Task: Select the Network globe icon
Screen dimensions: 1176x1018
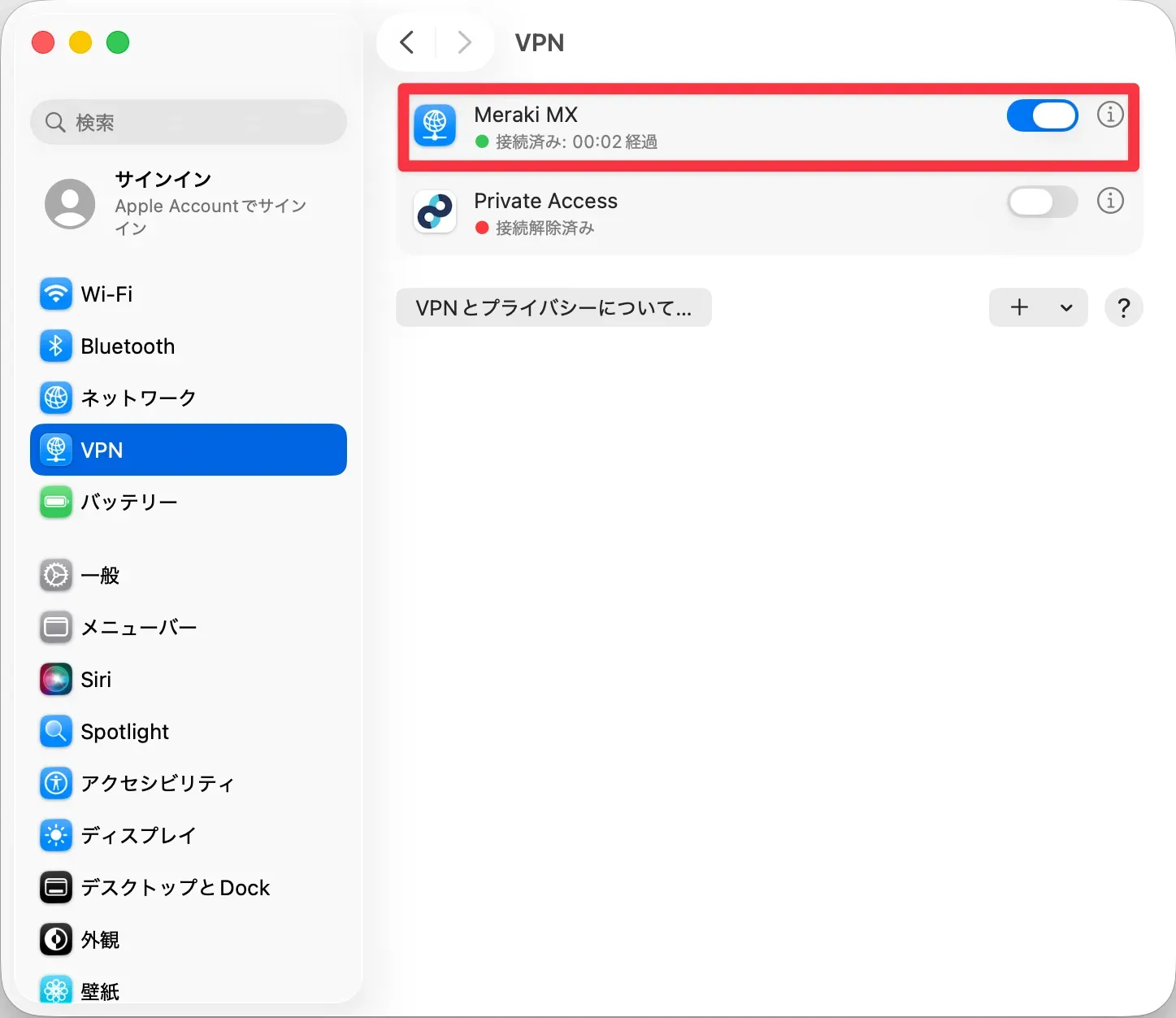Action: (55, 398)
